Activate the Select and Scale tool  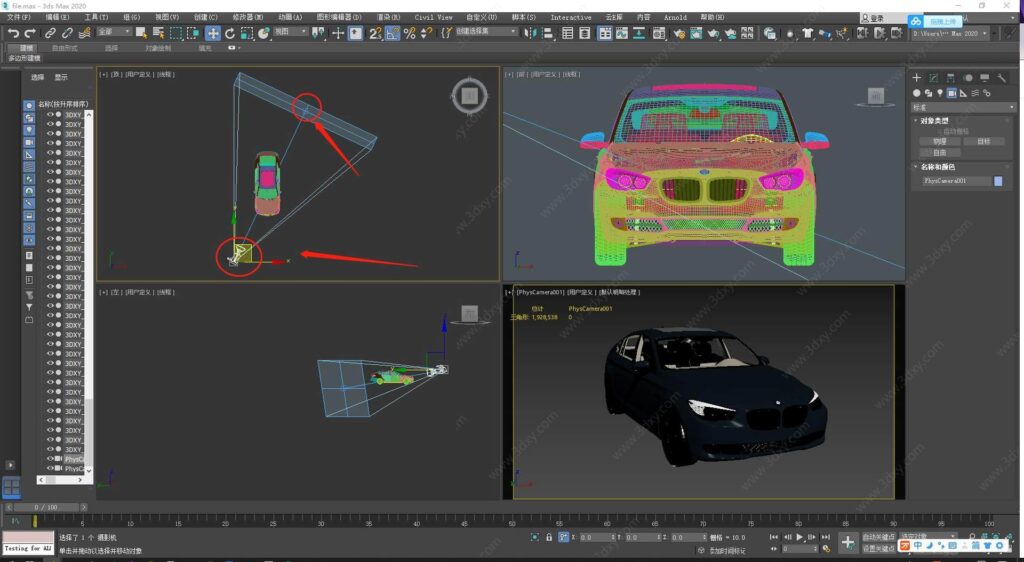(247, 33)
